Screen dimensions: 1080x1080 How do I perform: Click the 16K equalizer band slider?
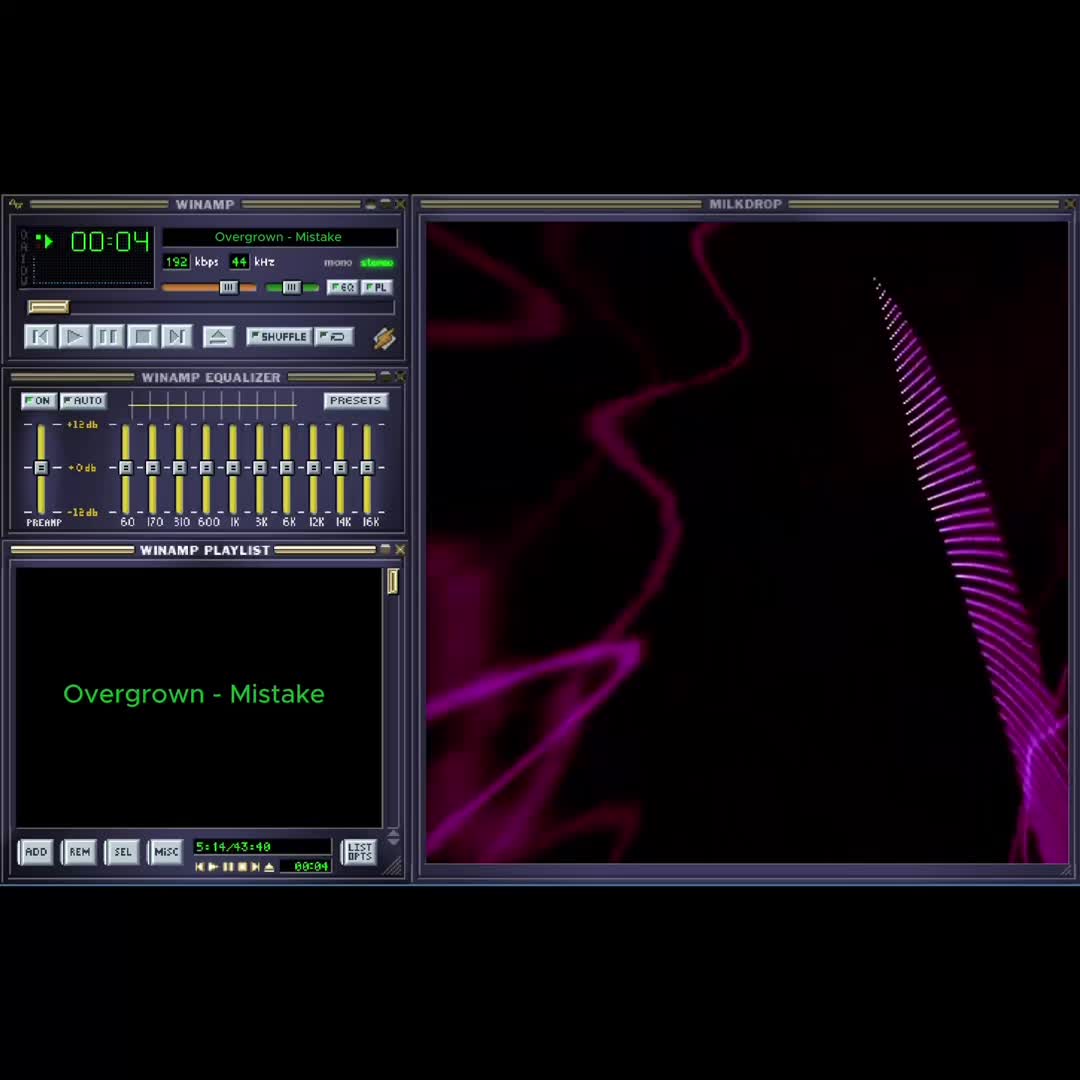(x=368, y=468)
